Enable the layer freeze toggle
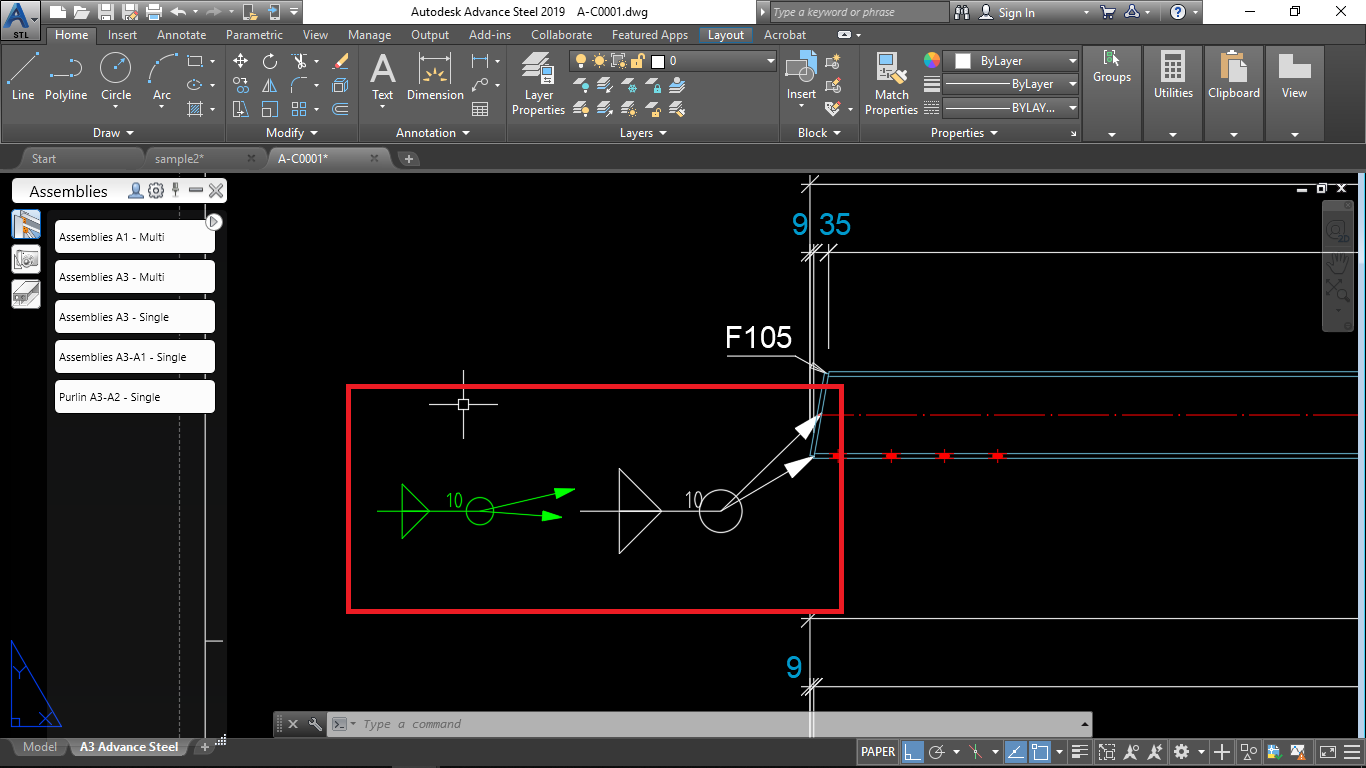This screenshot has width=1366, height=768. (x=629, y=86)
